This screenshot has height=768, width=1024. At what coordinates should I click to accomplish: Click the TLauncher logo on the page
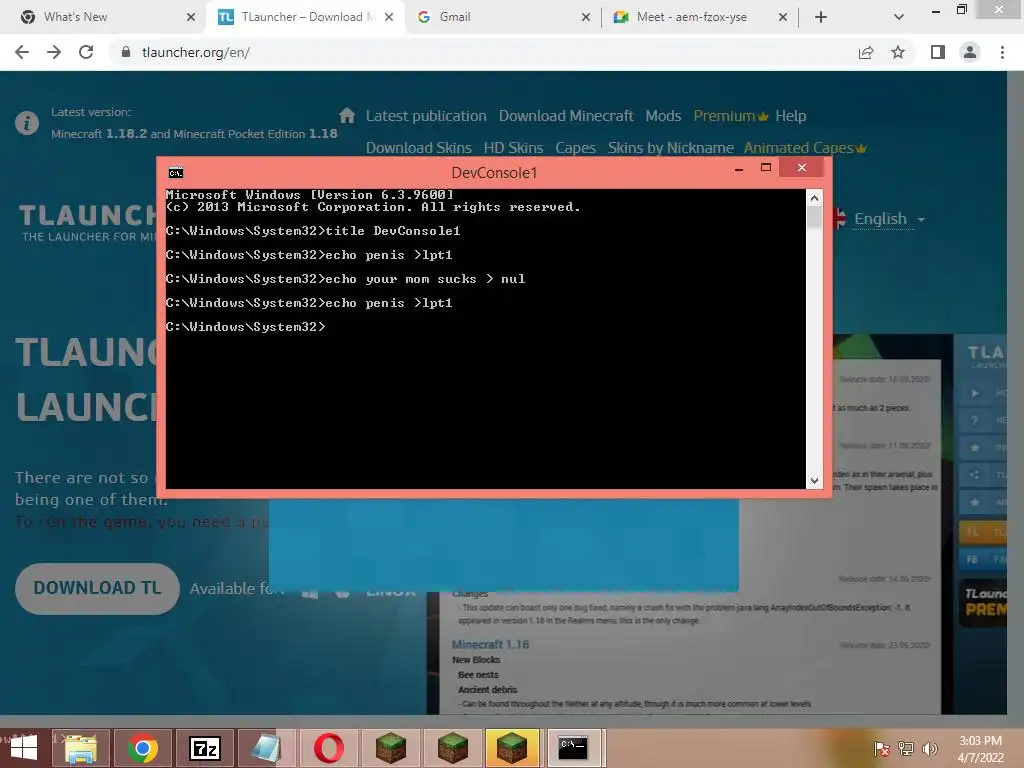click(87, 222)
